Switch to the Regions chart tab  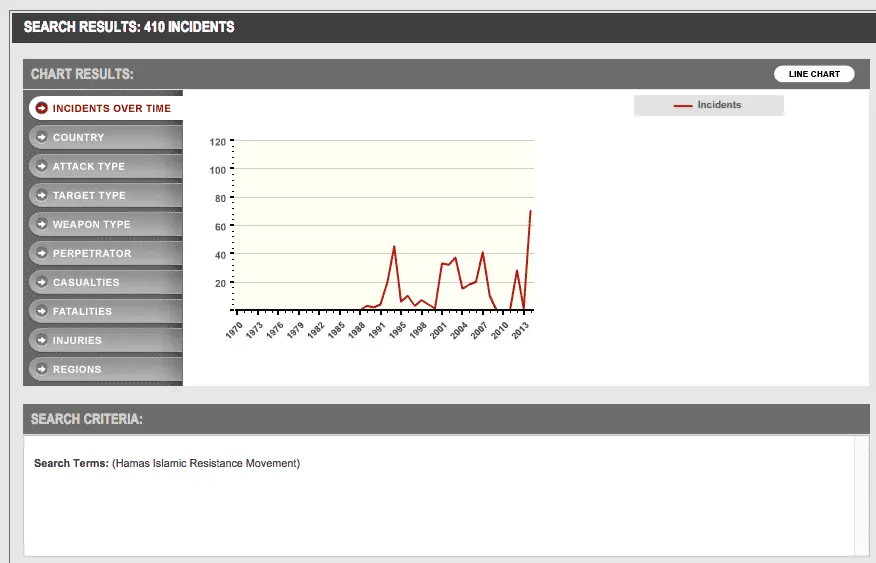click(x=77, y=369)
